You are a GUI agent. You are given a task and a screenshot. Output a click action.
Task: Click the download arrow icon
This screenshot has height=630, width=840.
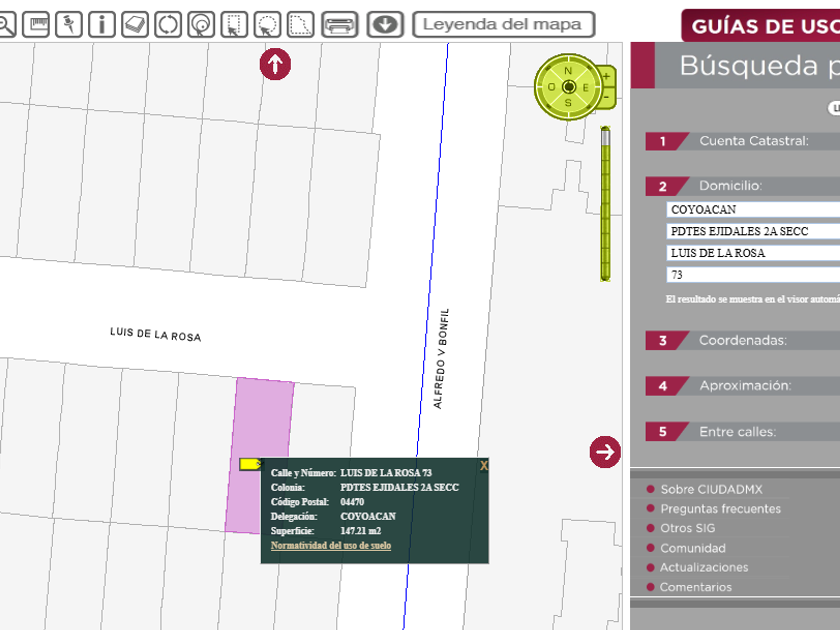pos(385,24)
